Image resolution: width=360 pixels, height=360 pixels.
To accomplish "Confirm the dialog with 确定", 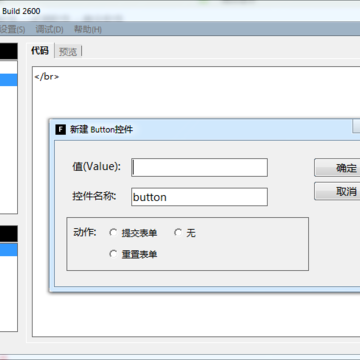I will pos(337,168).
